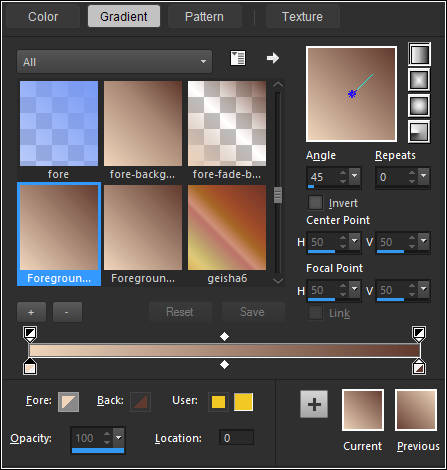The image size is (447, 470).
Task: Expand the Angle value dropdown
Action: click(x=354, y=175)
